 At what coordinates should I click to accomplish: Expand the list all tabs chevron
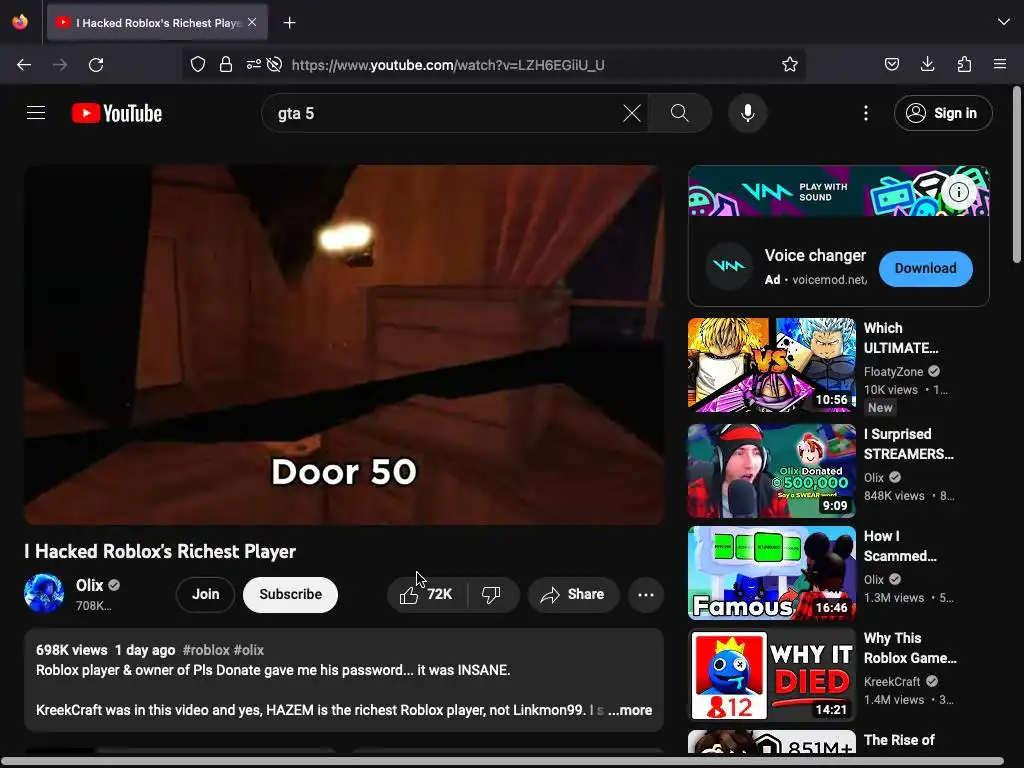(1003, 22)
